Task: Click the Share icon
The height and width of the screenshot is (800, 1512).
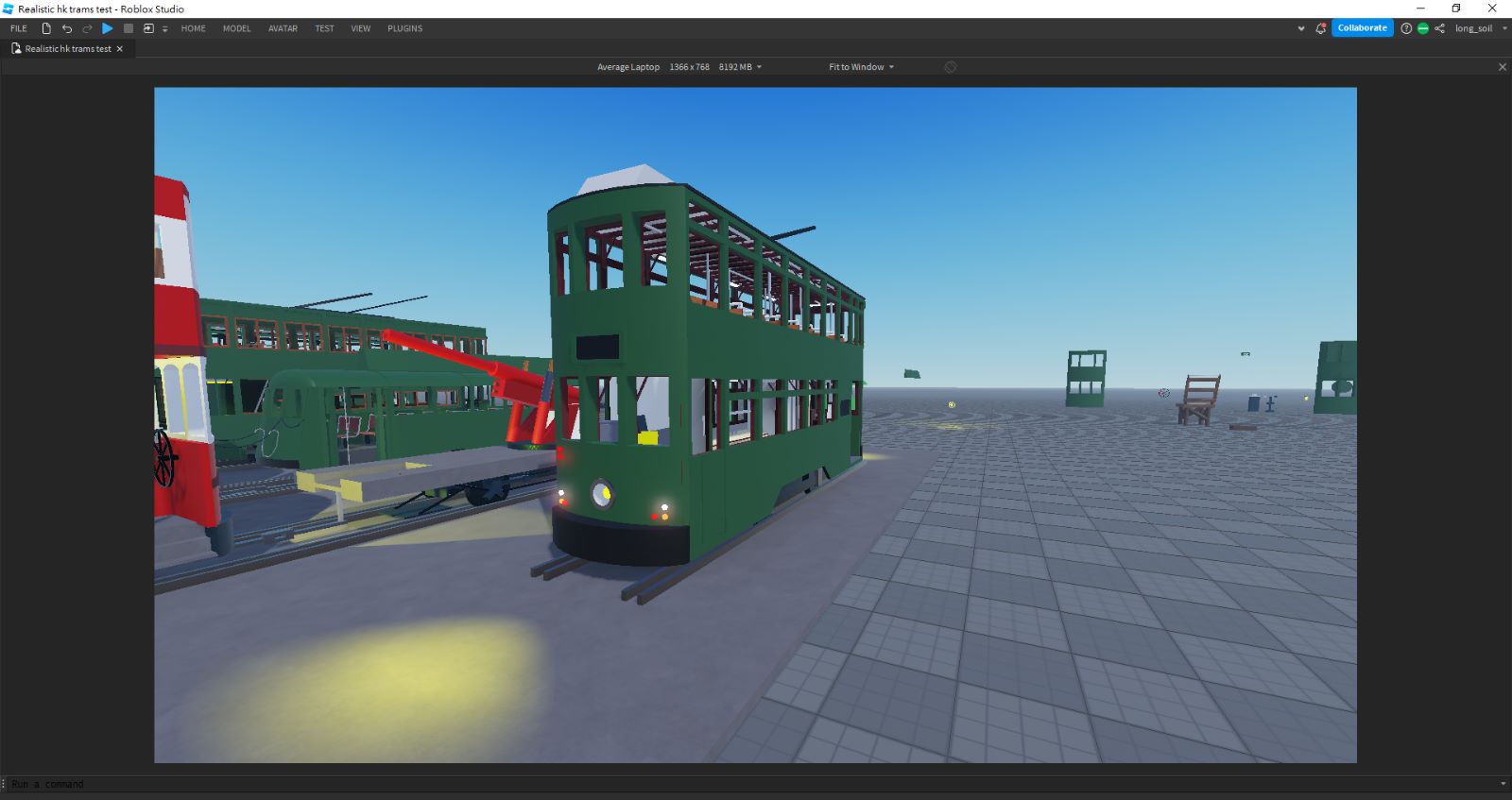Action: pos(1439,28)
